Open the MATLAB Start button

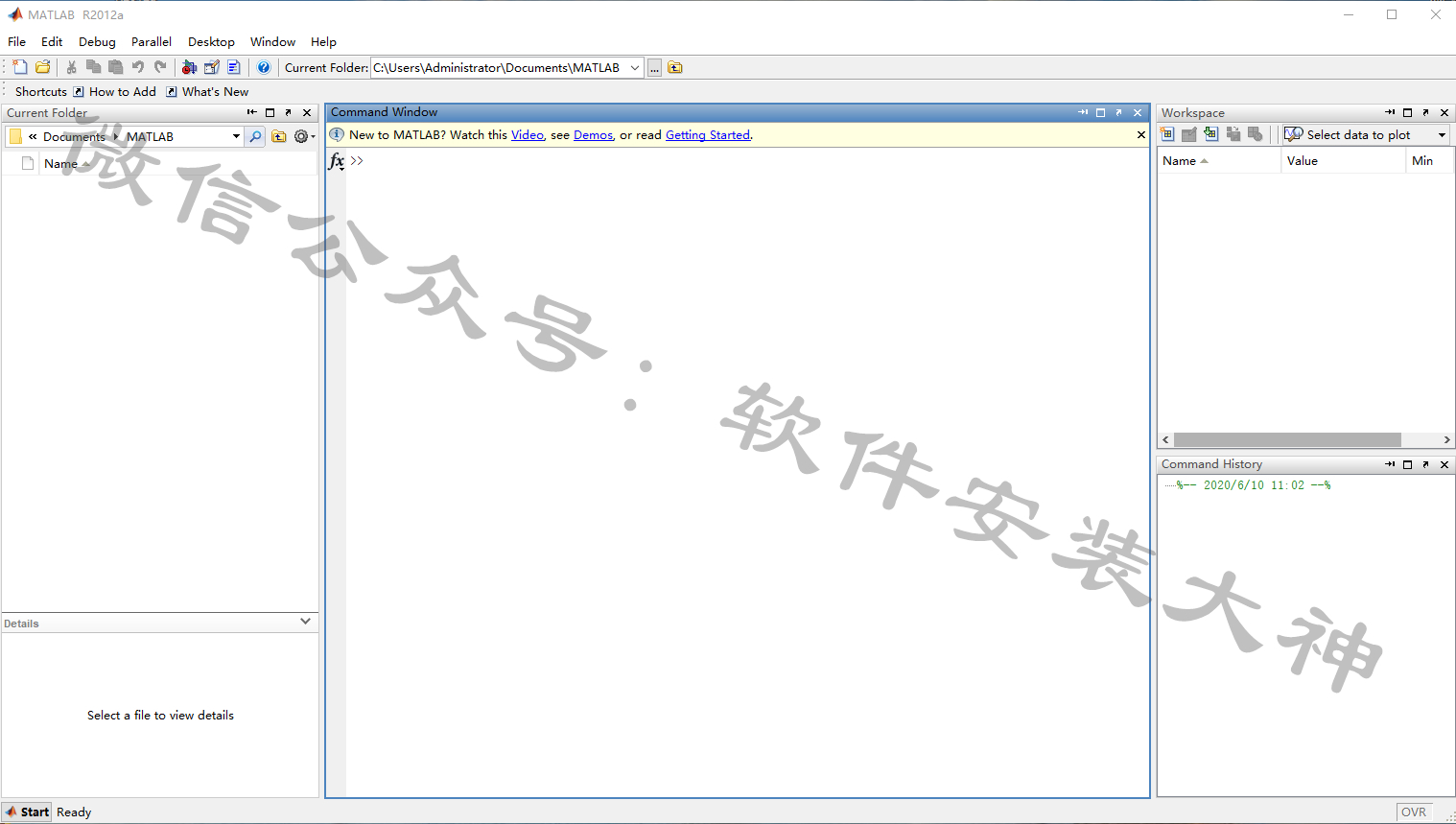click(x=27, y=812)
